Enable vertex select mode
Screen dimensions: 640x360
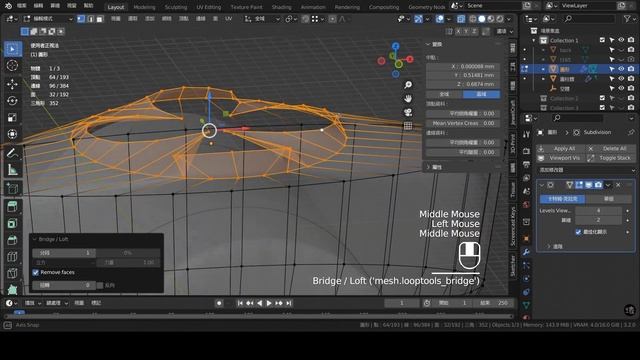point(81,19)
